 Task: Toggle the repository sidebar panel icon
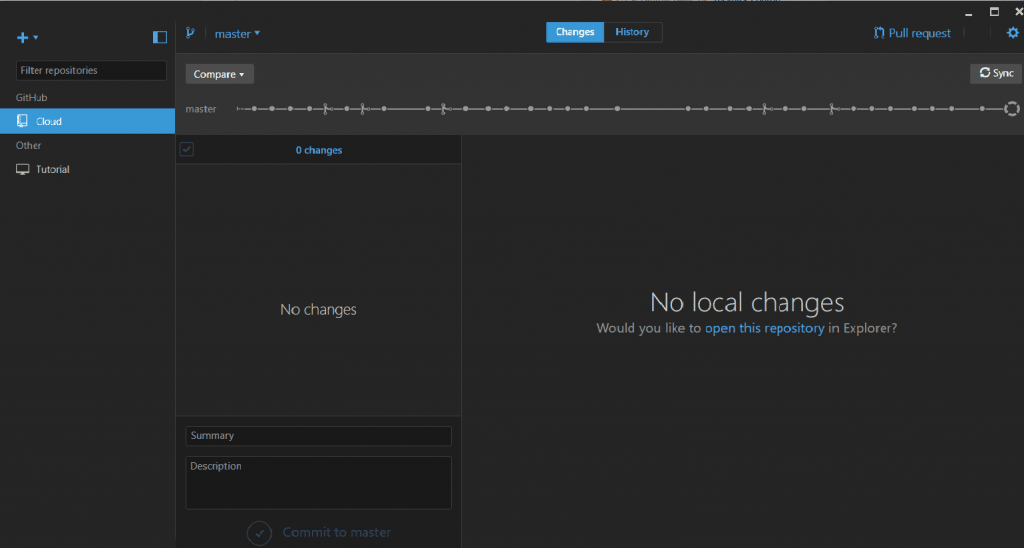[x=160, y=37]
